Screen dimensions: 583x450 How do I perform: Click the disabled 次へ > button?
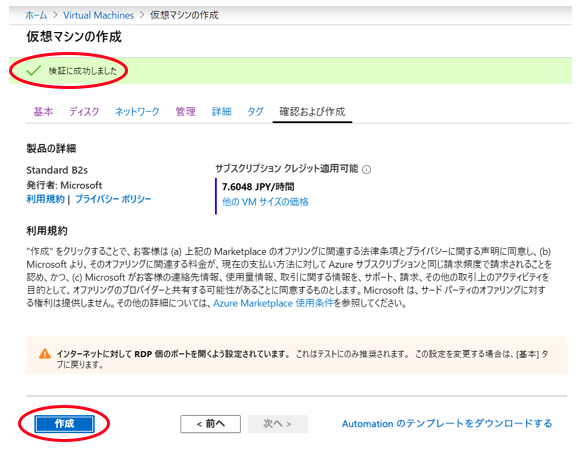tap(277, 424)
